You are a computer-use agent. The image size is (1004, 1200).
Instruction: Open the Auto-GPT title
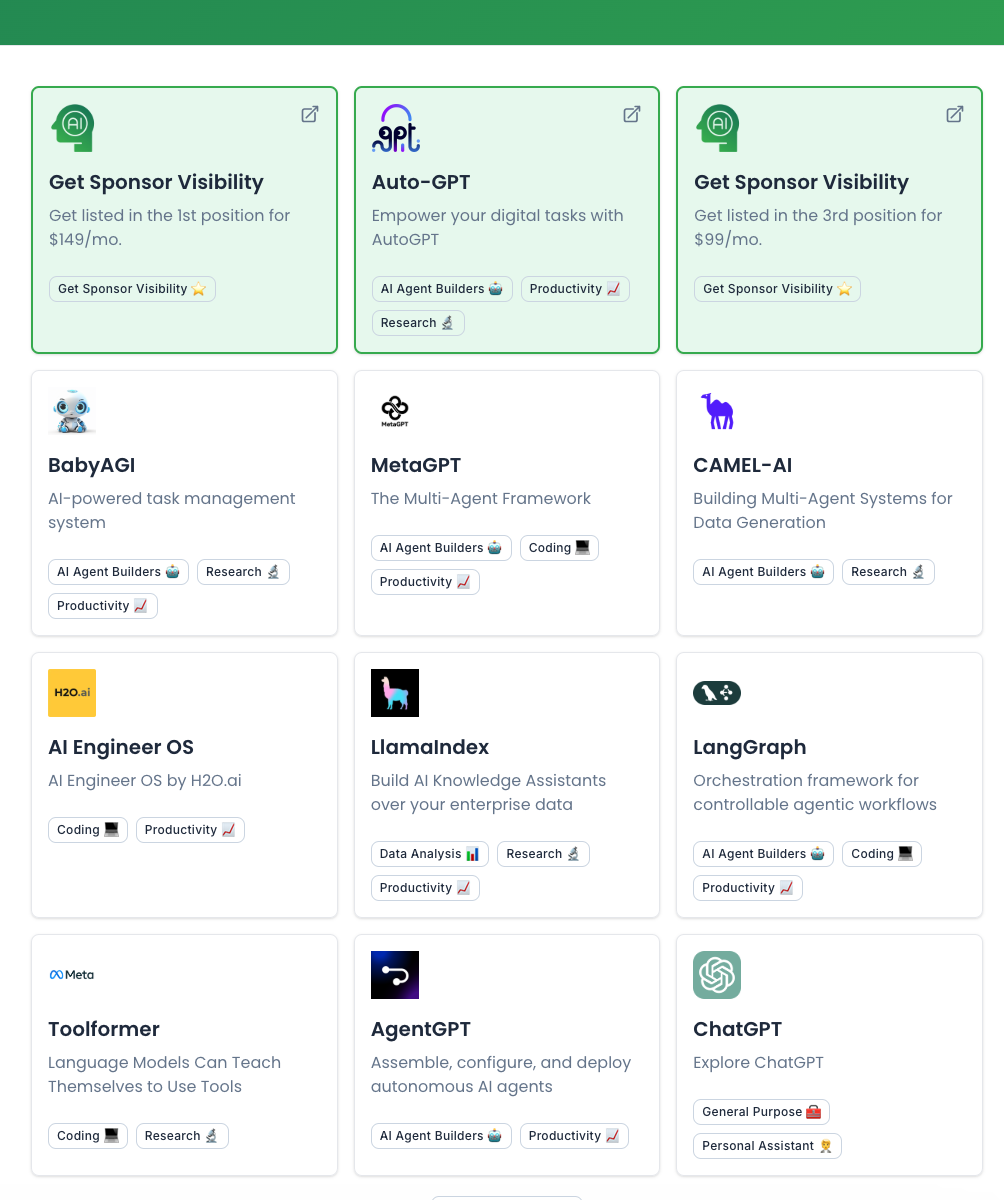pos(421,182)
